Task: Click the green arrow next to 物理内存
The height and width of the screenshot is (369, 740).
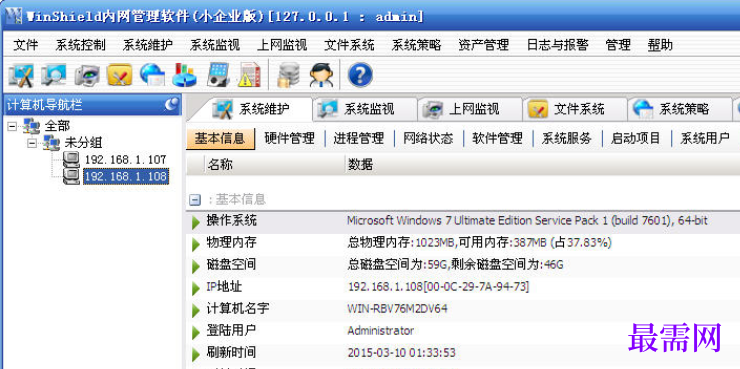Action: click(196, 244)
